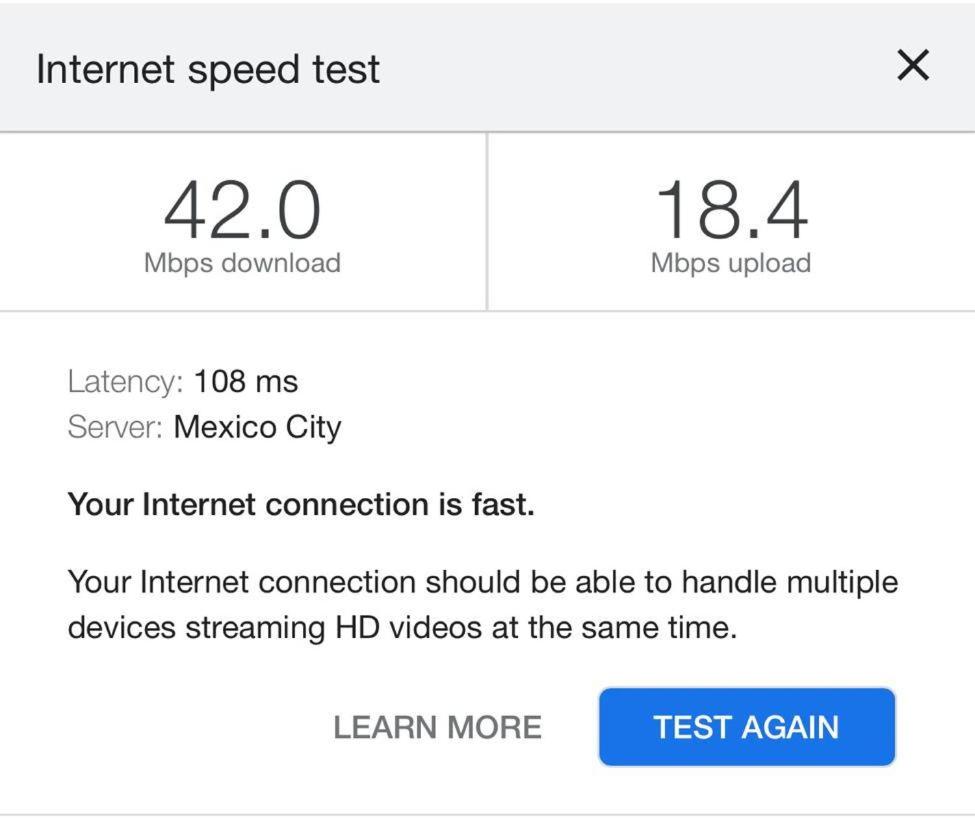Screen dimensions: 975x828
Task: Click "Your Internet connection is fast." heading
Action: click(x=301, y=504)
